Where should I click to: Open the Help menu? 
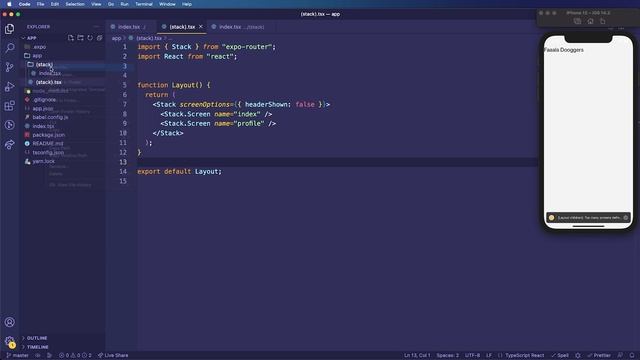[187, 4]
